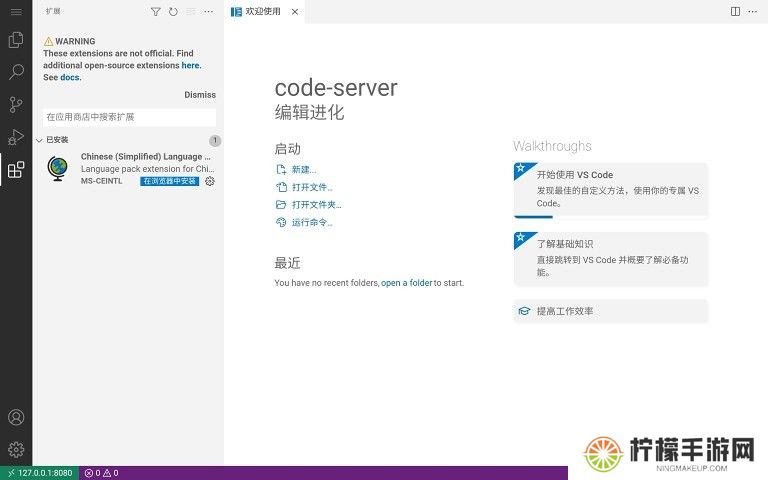
Task: Close the 欢迎使用 tab
Action: coord(295,12)
